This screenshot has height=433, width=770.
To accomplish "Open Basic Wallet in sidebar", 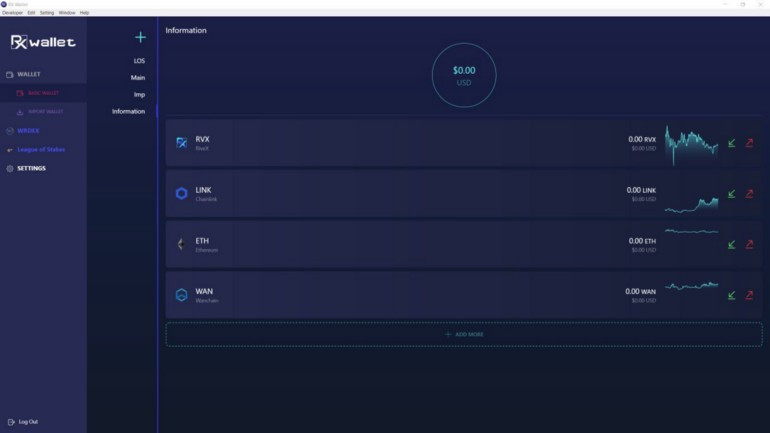I will [x=43, y=93].
